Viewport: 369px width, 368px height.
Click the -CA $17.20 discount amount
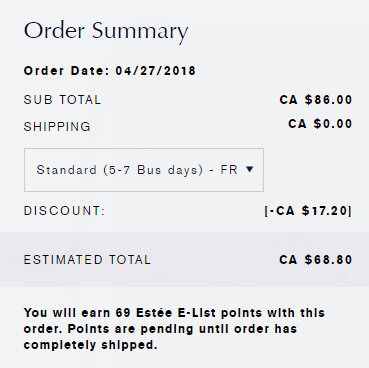[308, 211]
